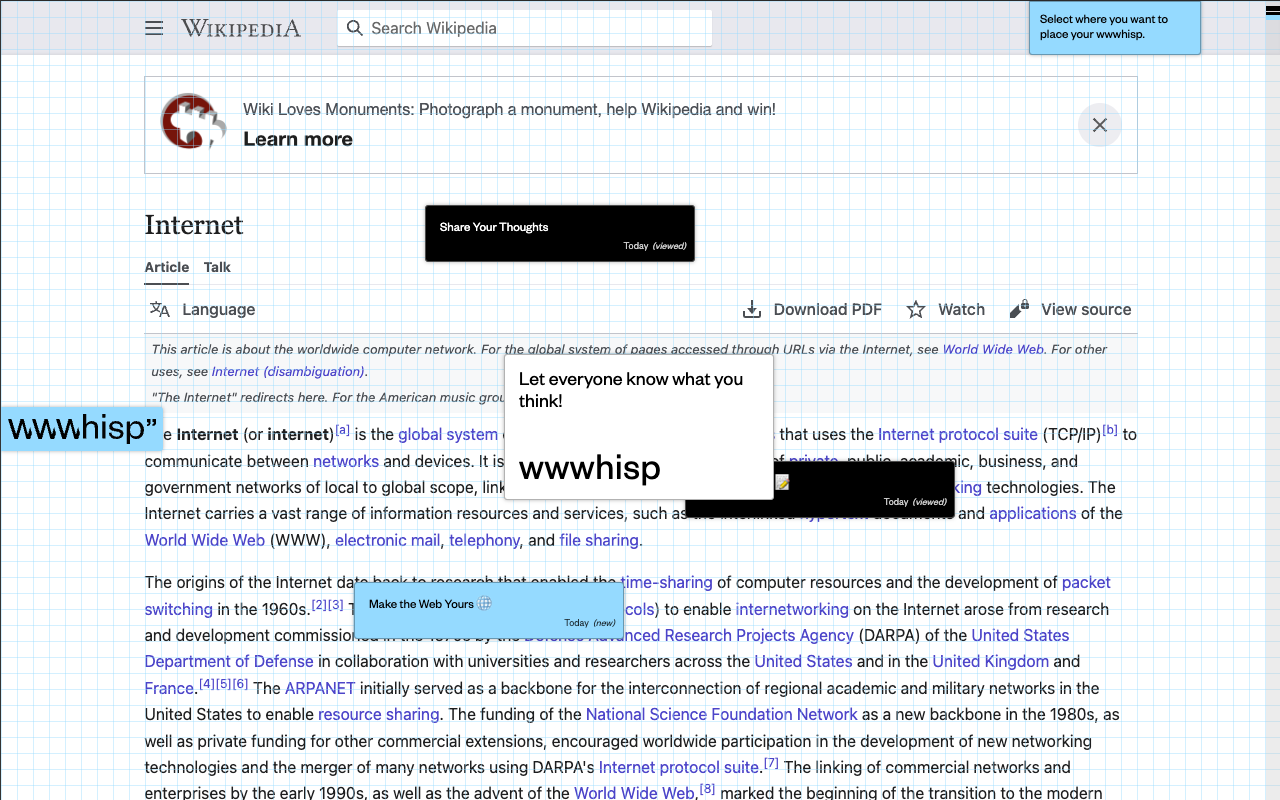This screenshot has height=800, width=1280.
Task: Open citation reference [7]
Action: (x=771, y=763)
